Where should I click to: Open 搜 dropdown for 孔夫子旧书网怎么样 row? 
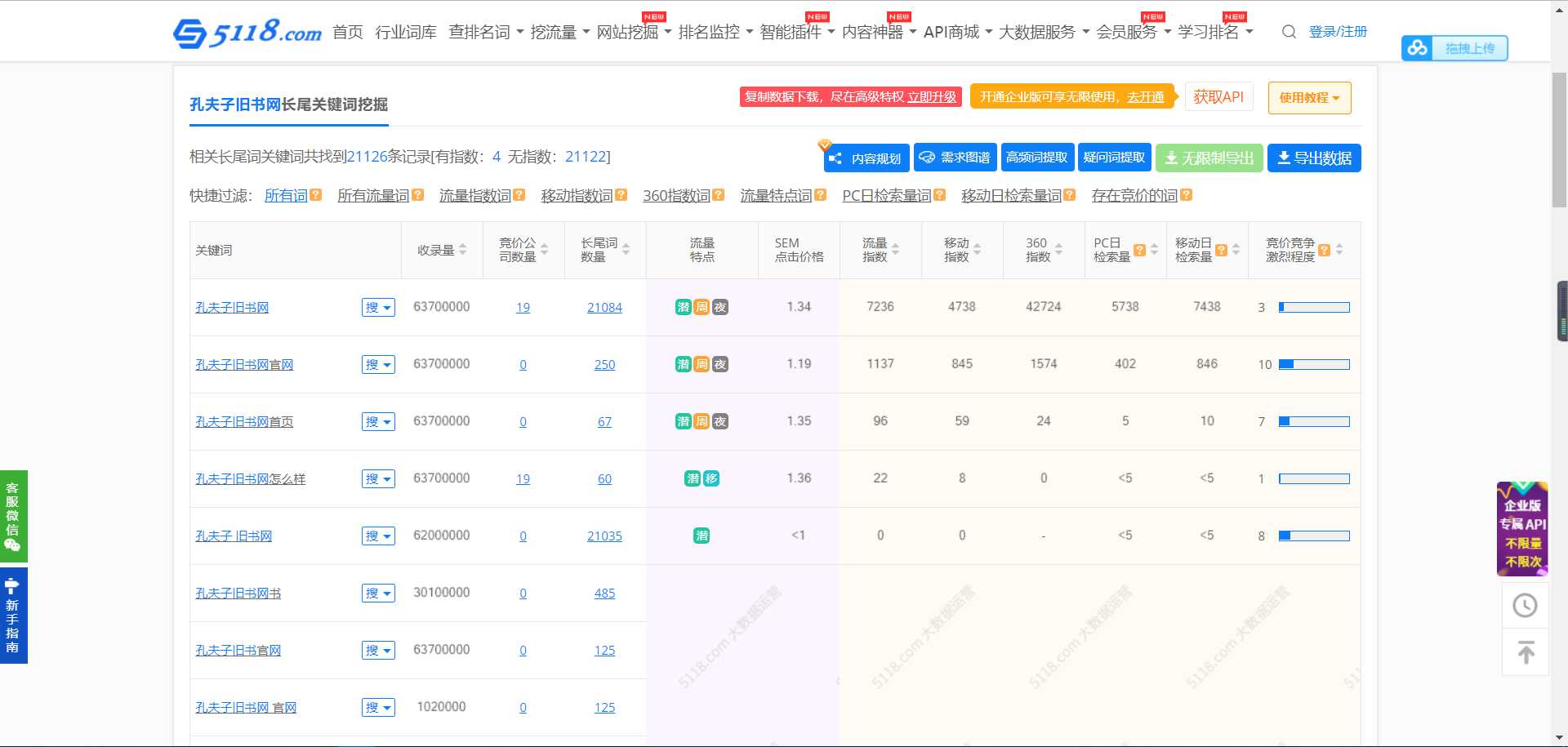click(x=378, y=478)
